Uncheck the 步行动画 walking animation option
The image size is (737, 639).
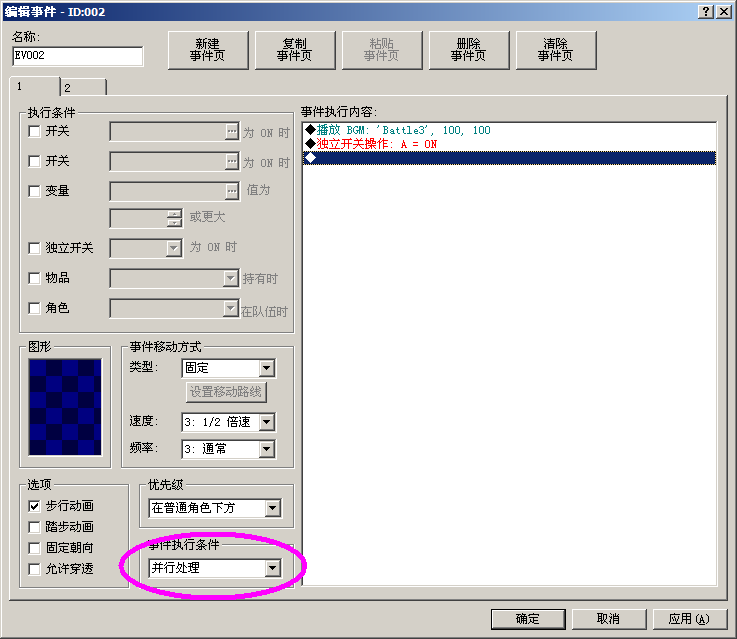pyautogui.click(x=34, y=506)
